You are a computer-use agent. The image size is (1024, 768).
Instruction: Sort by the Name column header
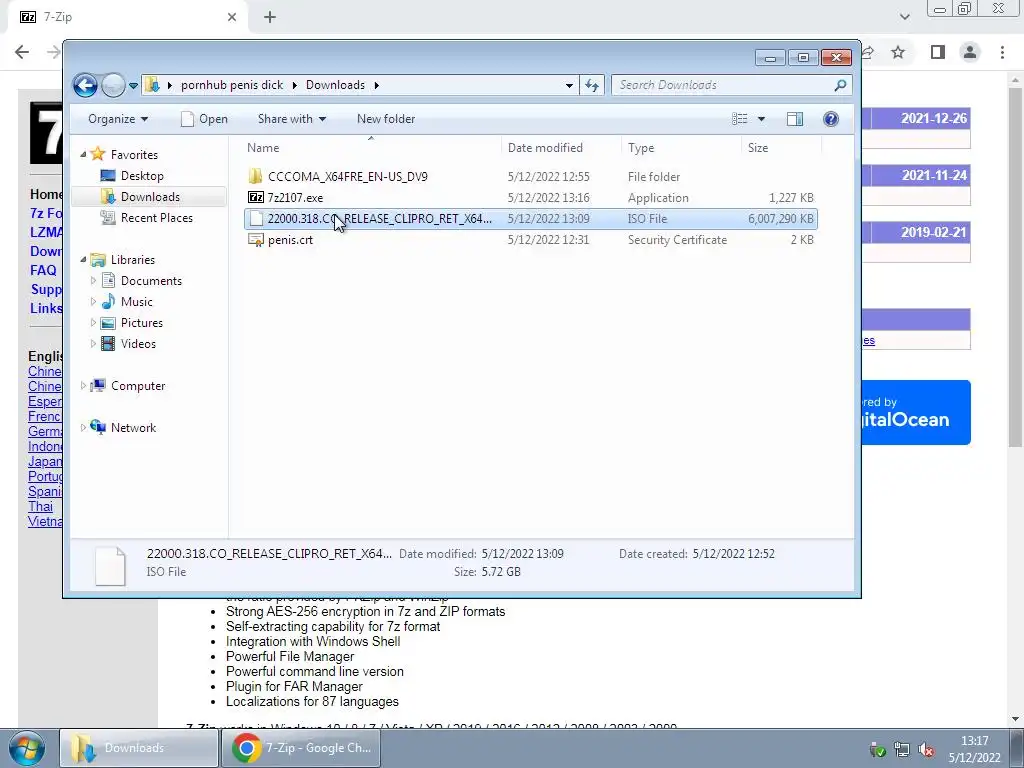click(370, 148)
